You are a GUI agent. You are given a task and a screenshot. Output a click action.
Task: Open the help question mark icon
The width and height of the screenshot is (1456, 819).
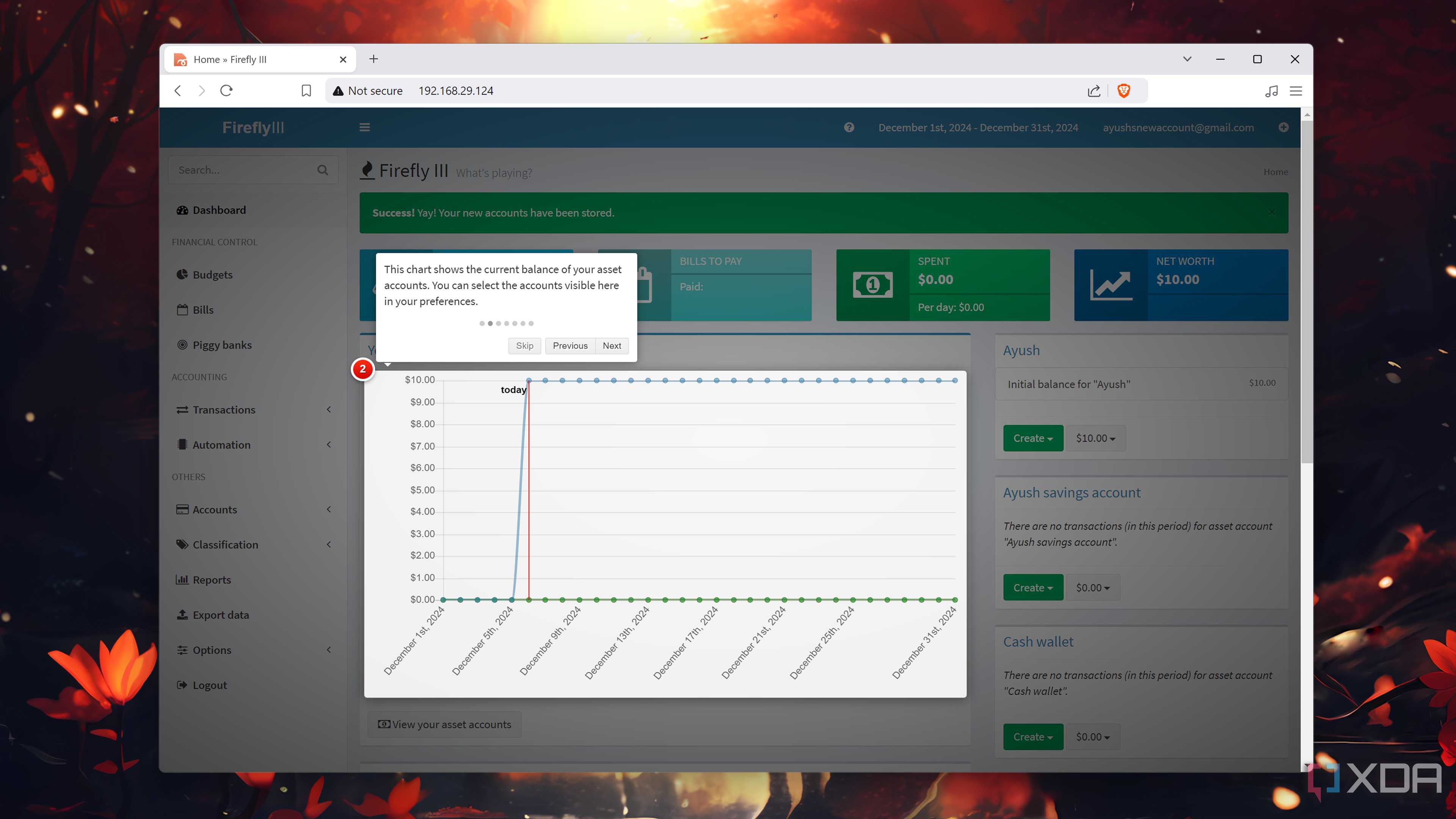click(849, 128)
